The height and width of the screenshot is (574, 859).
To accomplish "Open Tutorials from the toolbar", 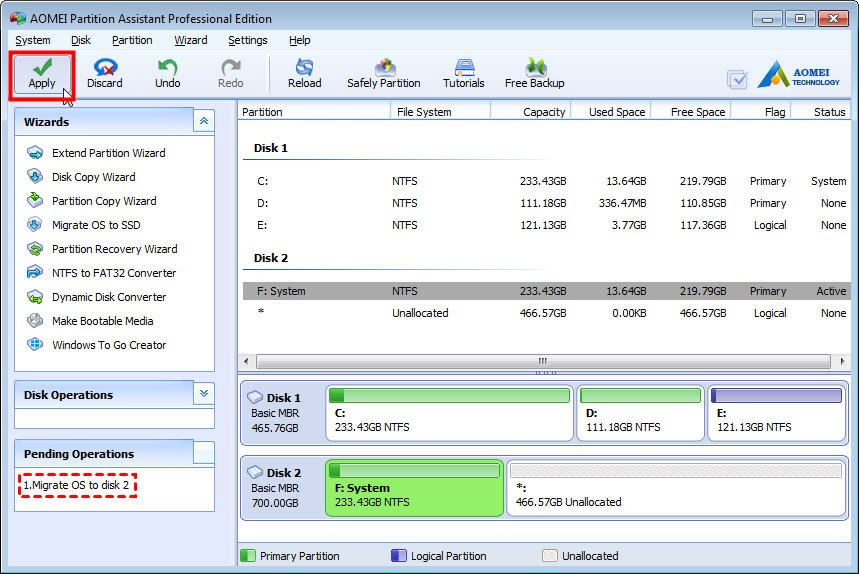I will click(463, 74).
